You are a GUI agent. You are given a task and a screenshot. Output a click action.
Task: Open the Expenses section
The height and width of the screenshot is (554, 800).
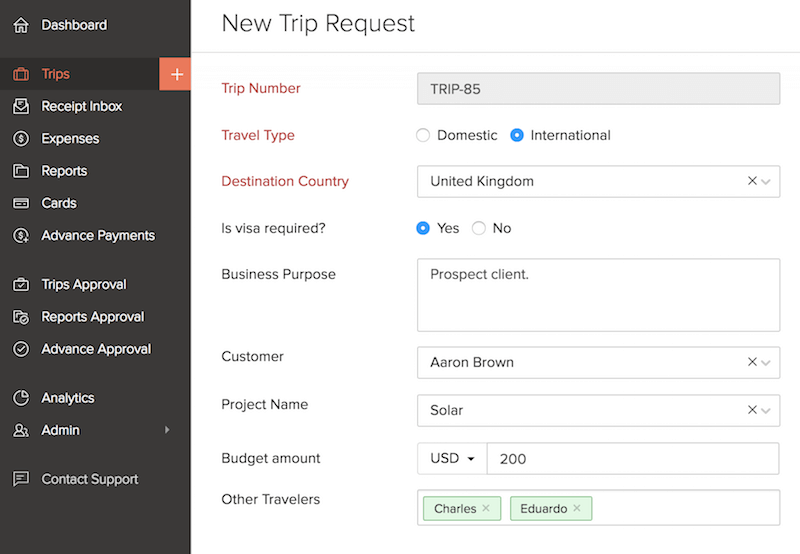pos(70,139)
